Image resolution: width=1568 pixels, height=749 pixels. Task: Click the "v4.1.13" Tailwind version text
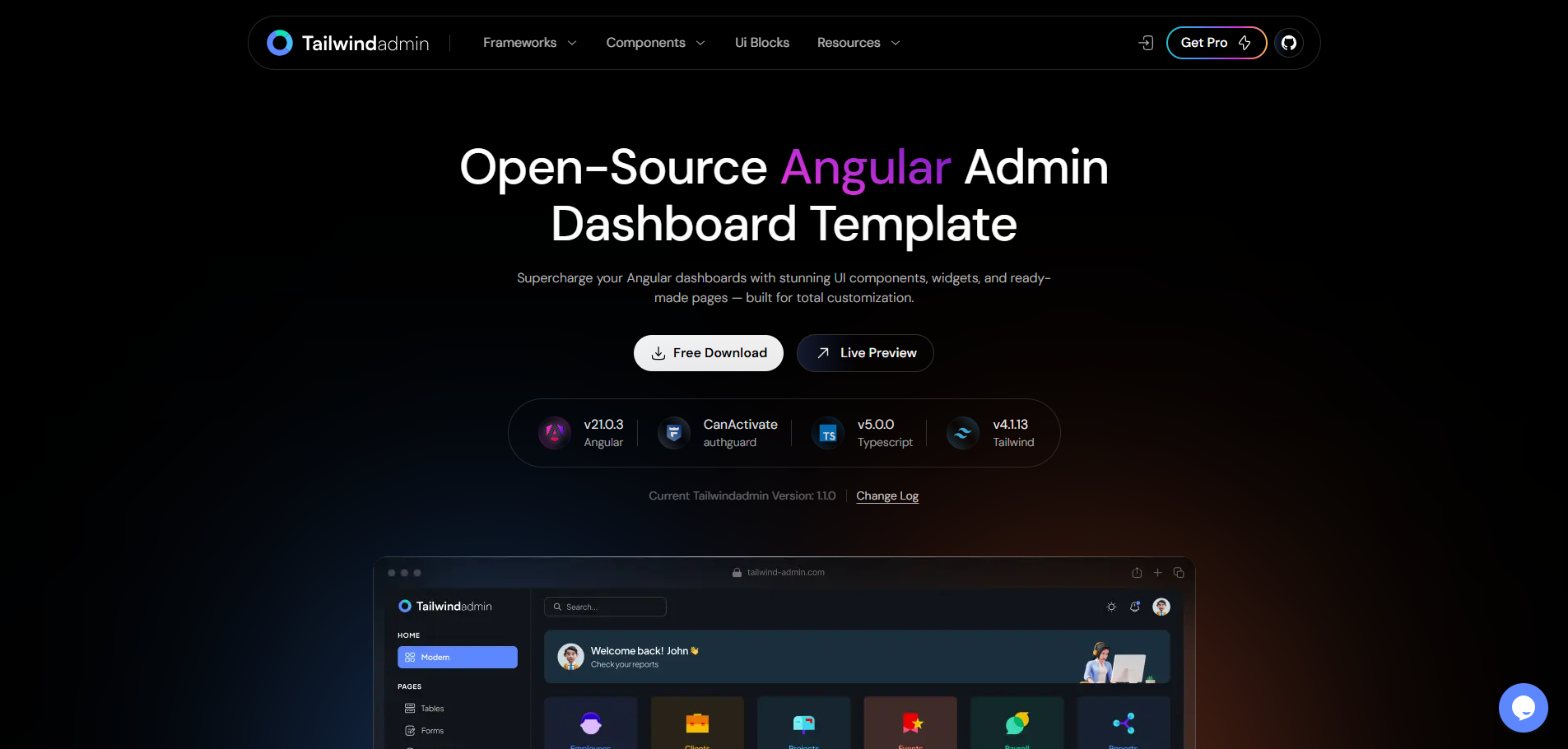tap(1011, 425)
